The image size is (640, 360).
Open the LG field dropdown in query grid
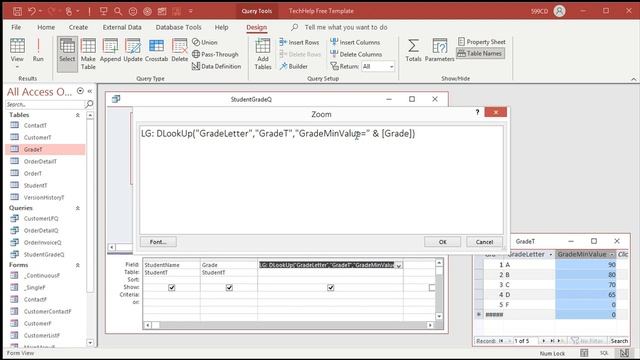pos(398,265)
